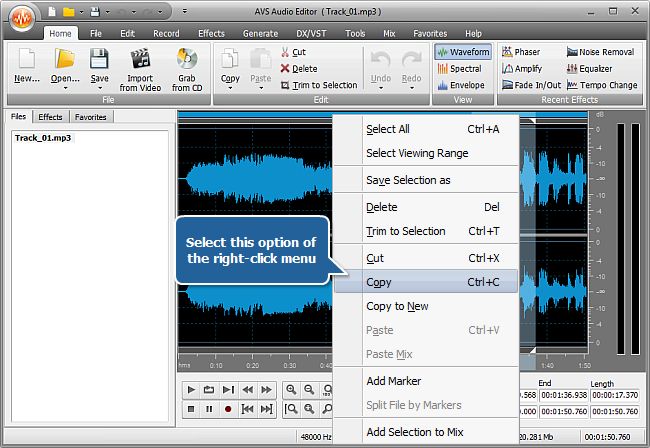Choose Grab from CD

click(x=187, y=70)
